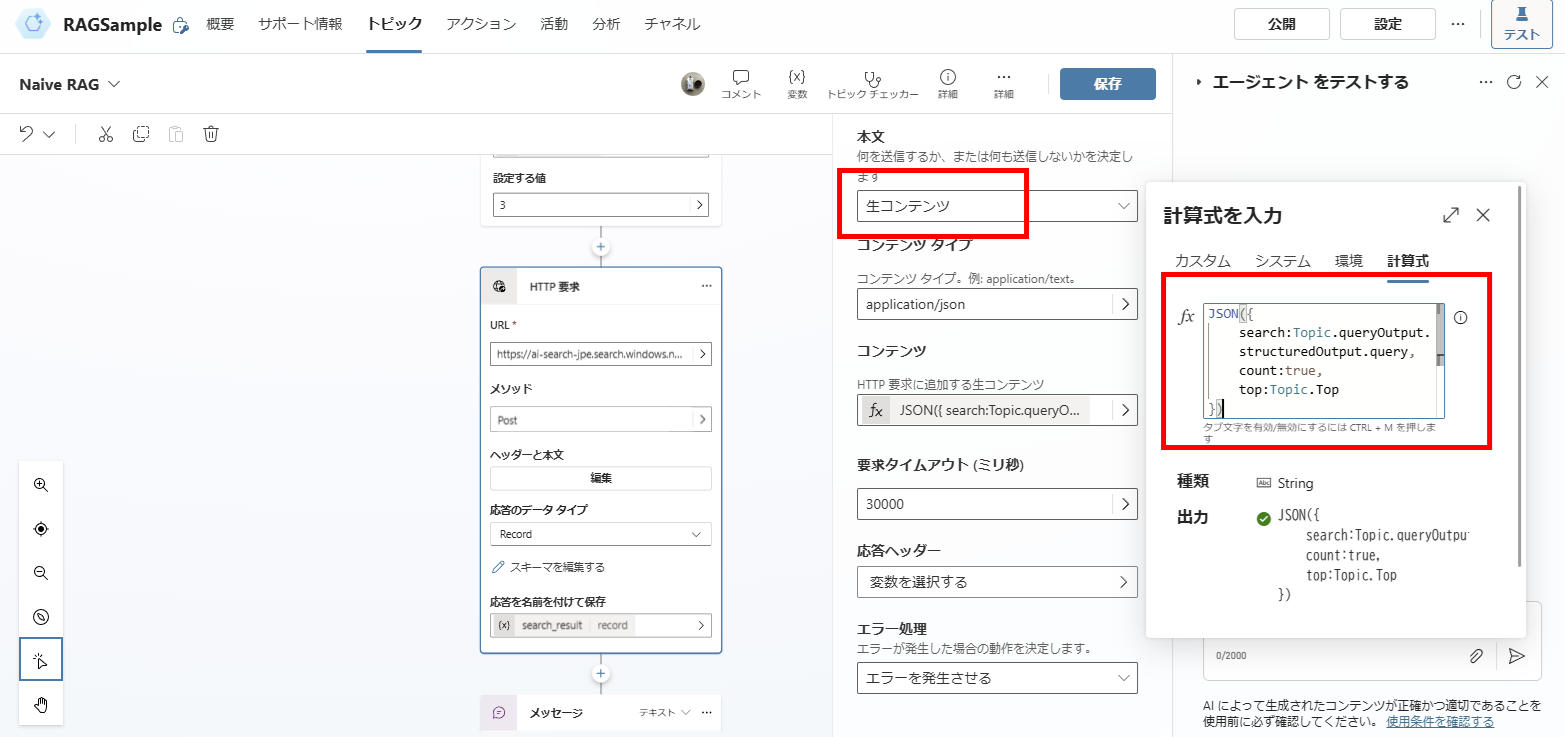This screenshot has width=1565, height=737.
Task: Select the pointer selection tool
Action: pyautogui.click(x=40, y=659)
